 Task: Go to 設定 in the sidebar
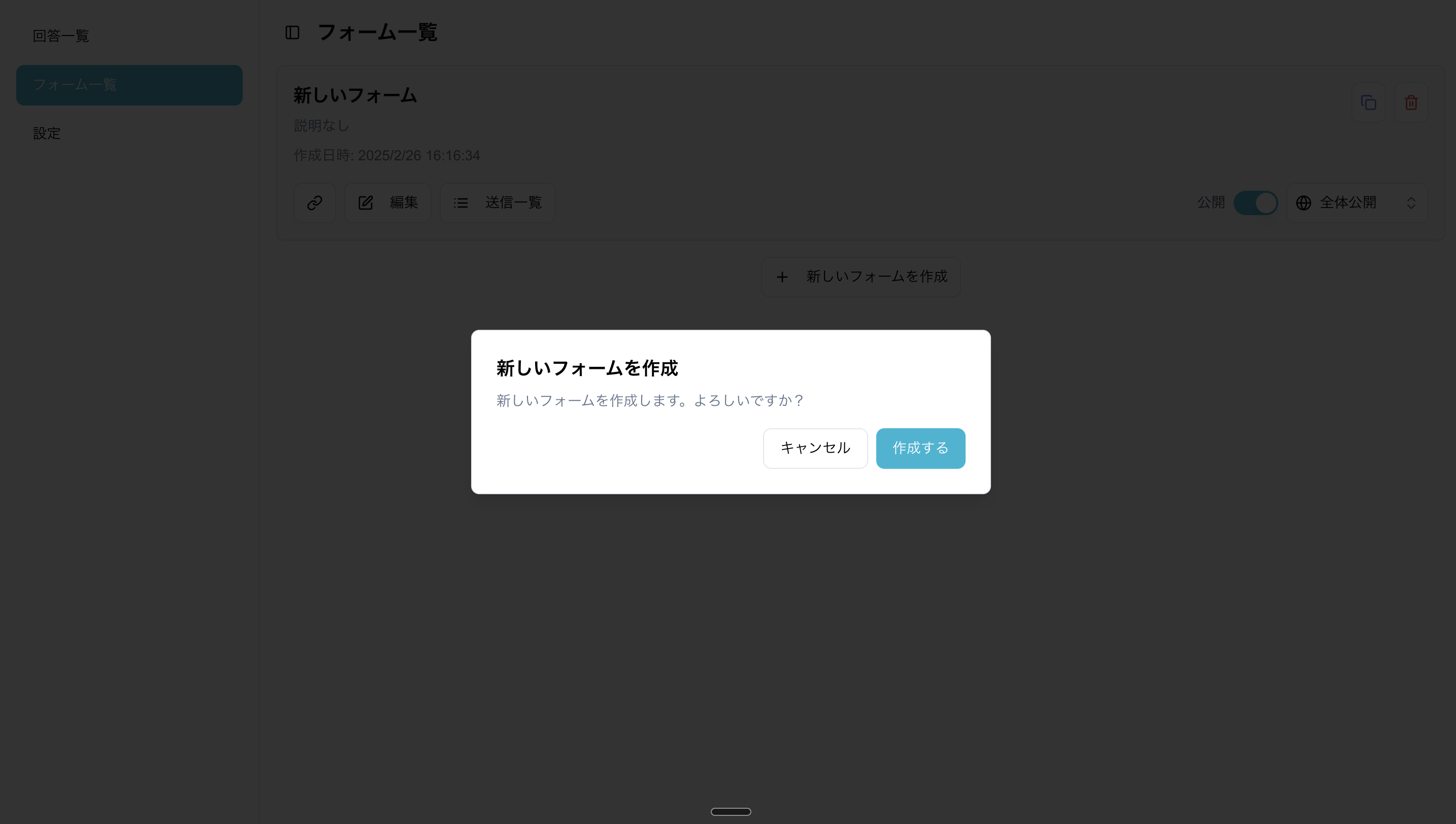tap(47, 133)
